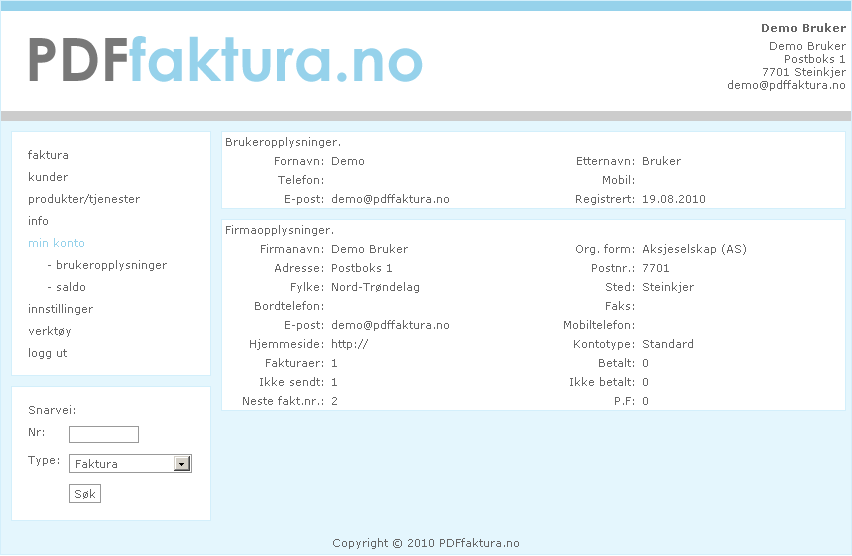Image resolution: width=852 pixels, height=556 pixels.
Task: Open produkter/tjenester in the sidebar
Action: 84,199
